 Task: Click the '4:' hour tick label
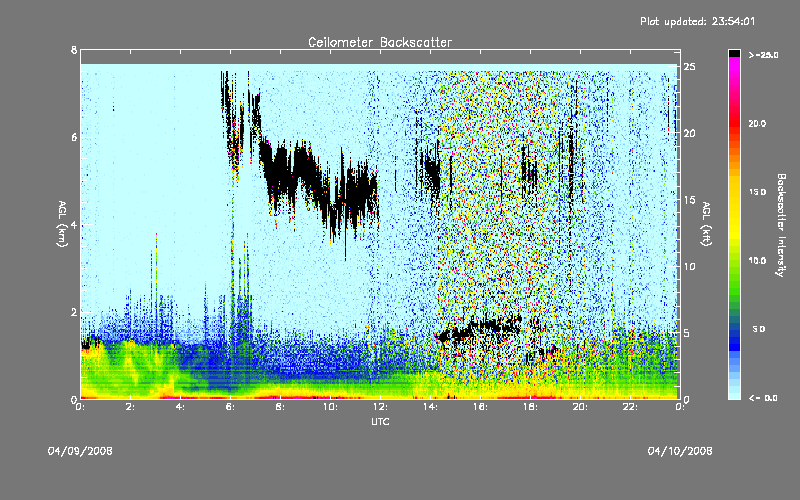tap(181, 407)
